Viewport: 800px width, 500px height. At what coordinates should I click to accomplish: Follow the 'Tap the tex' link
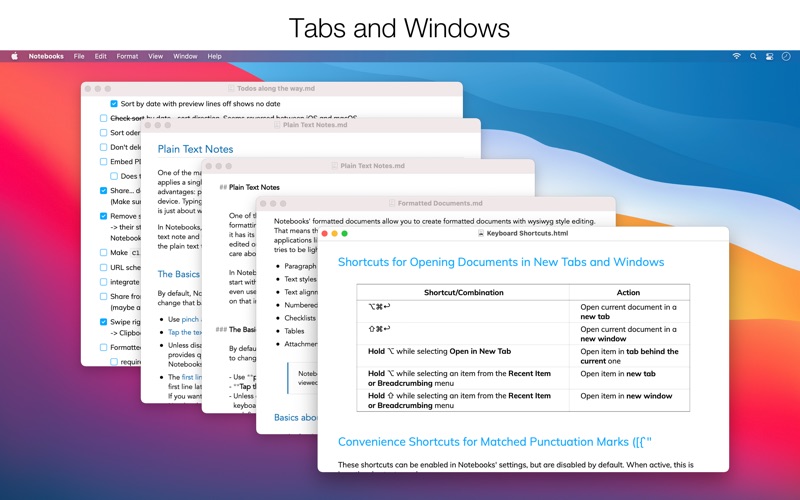coord(185,332)
